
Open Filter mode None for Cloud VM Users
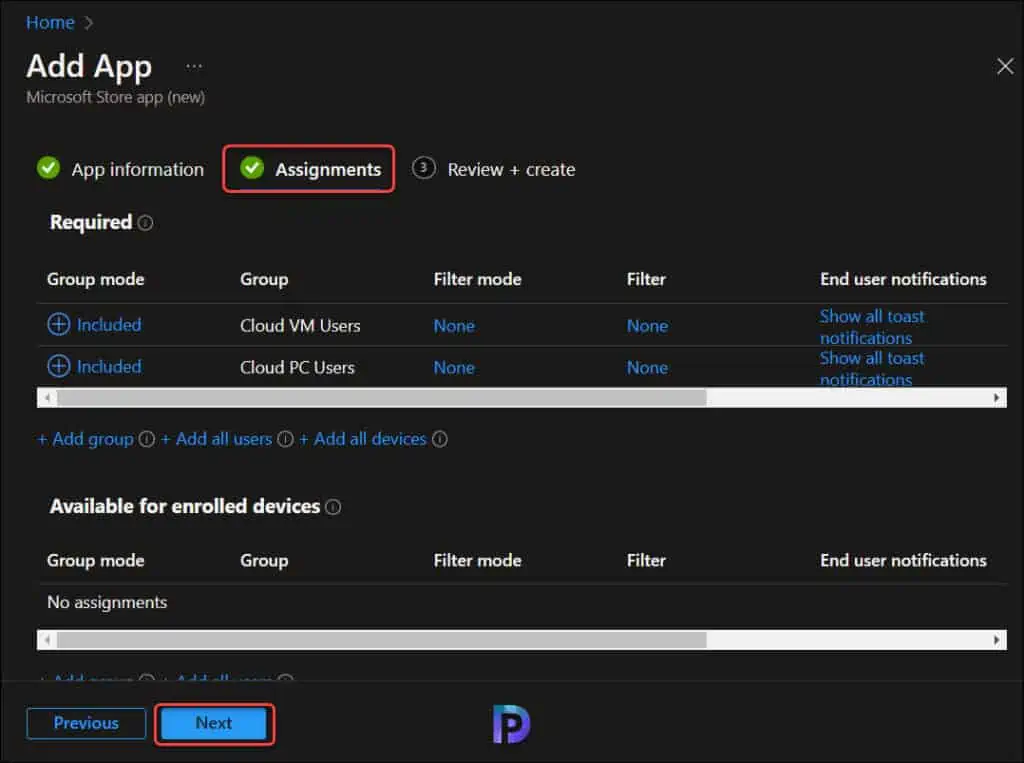coord(454,325)
